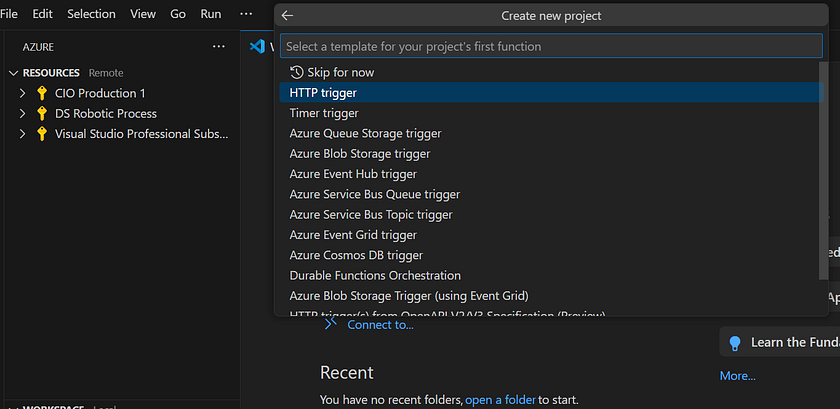Click the VS Code logo tab icon
840x409 pixels.
pos(257,47)
